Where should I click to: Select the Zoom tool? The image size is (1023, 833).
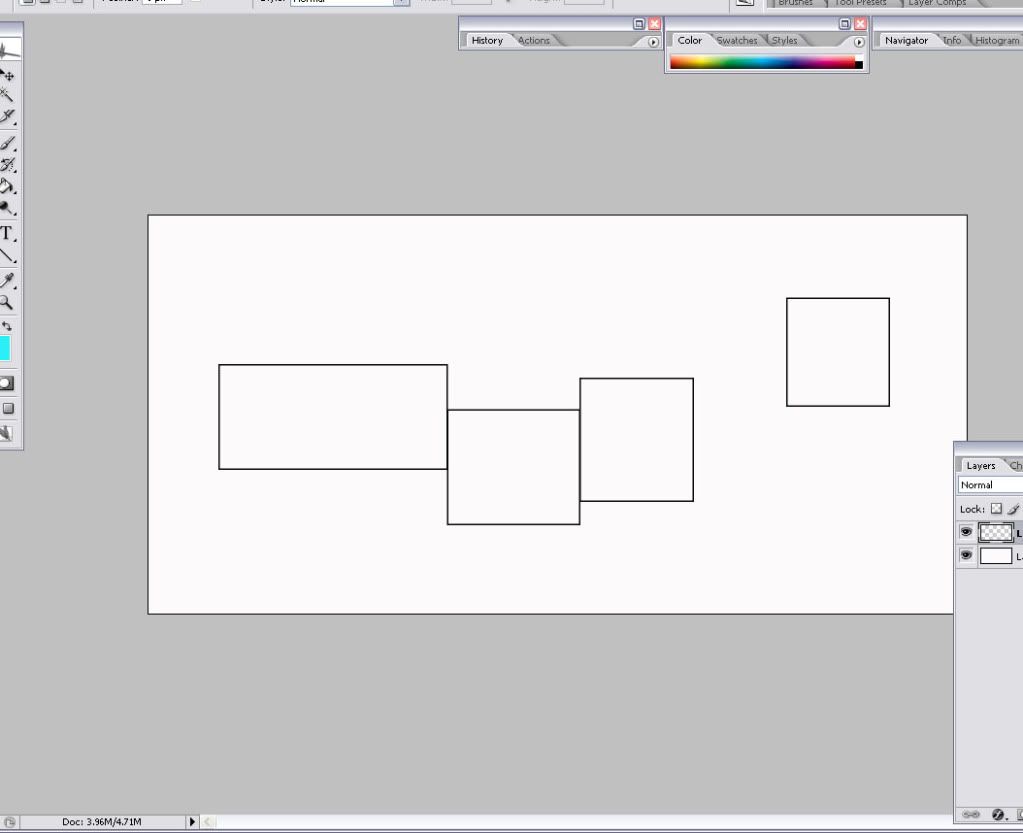point(7,303)
